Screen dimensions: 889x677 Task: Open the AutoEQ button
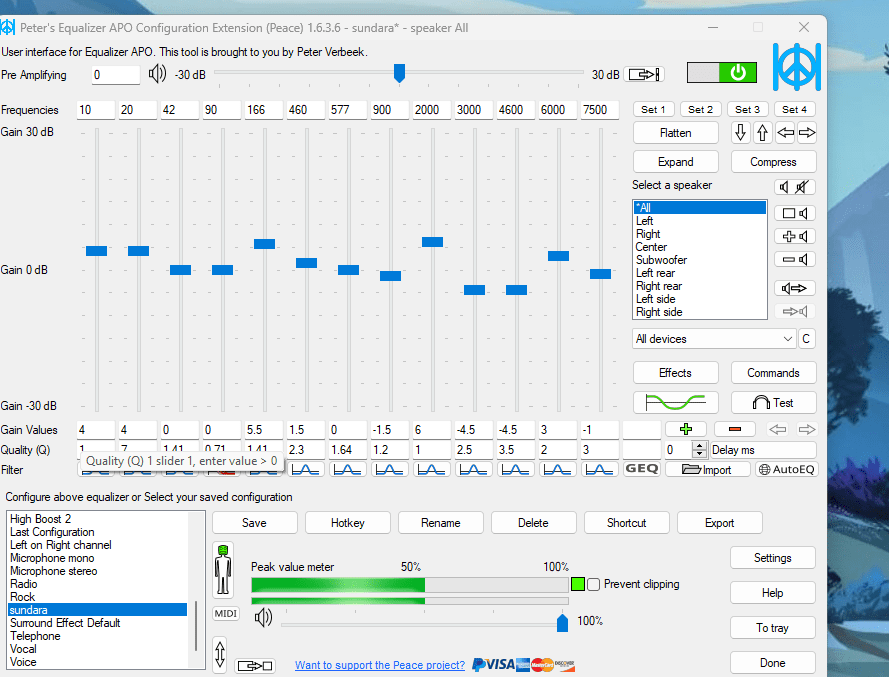786,469
